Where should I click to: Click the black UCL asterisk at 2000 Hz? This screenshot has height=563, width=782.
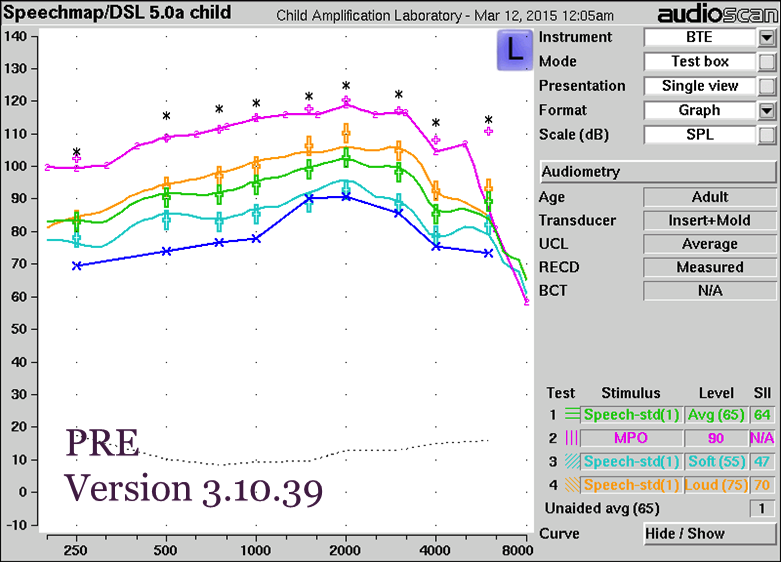pos(346,86)
